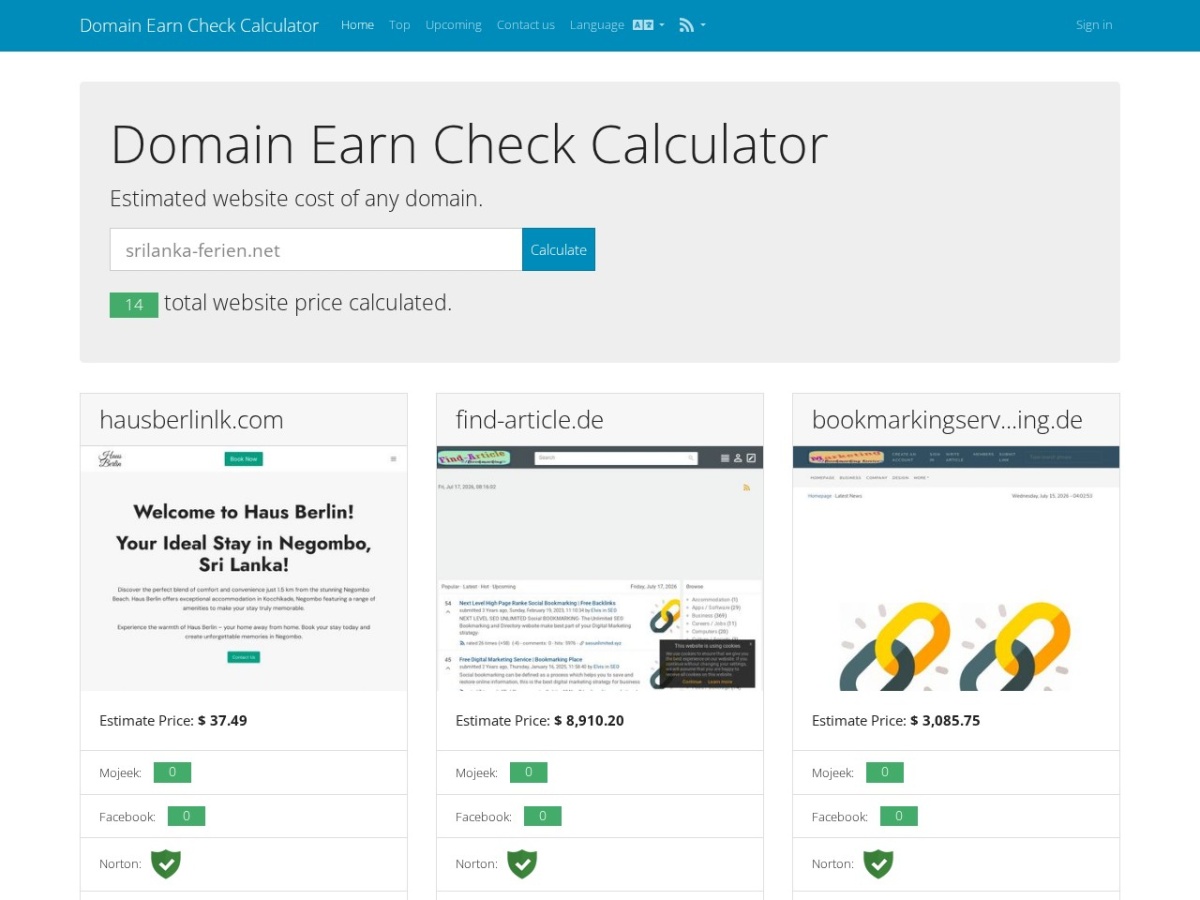Open the Upcoming menu item
Viewport: 1200px width, 900px height.
coord(453,25)
